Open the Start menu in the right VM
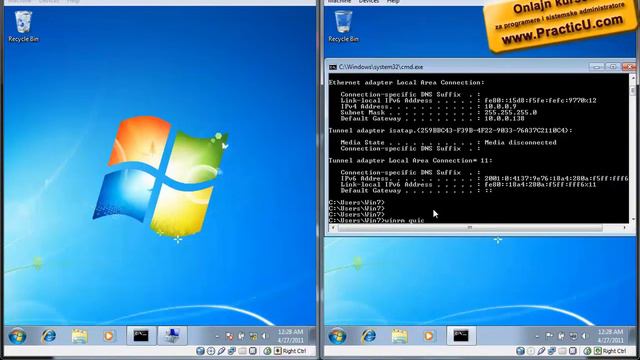The height and width of the screenshot is (360, 640). coord(337,336)
